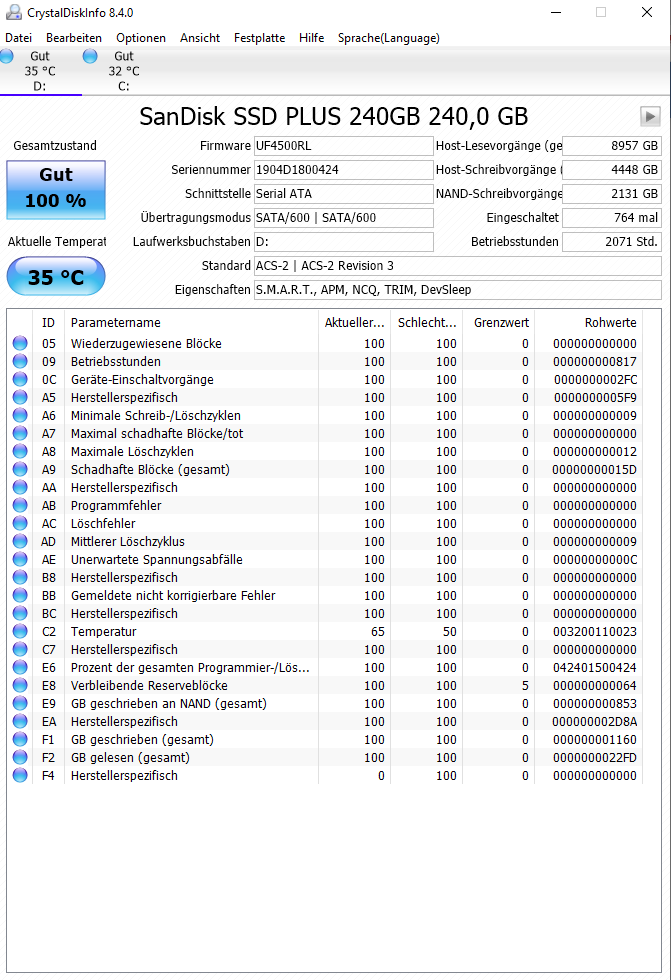This screenshot has height=980, width=671.
Task: Select the D: drive status orb
Action: click(x=7, y=56)
